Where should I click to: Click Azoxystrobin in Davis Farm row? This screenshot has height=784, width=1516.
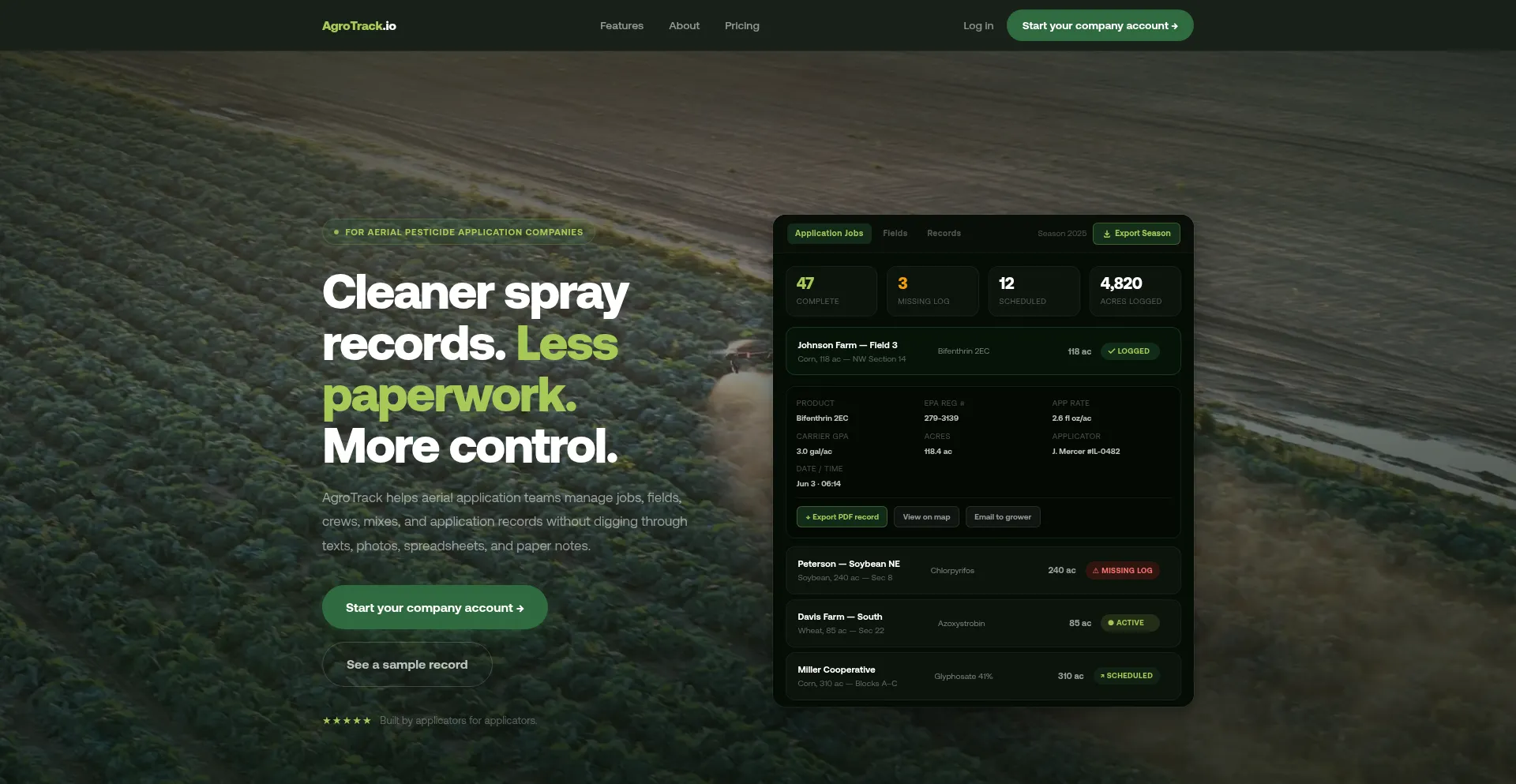point(961,624)
